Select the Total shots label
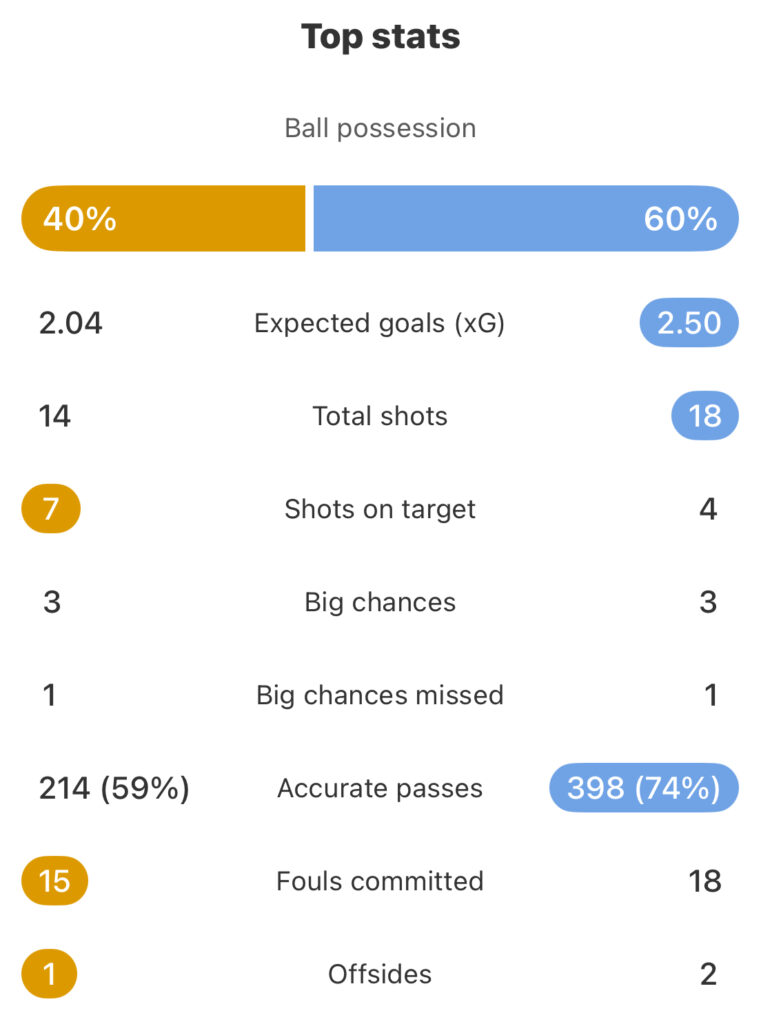The width and height of the screenshot is (761, 1024). click(x=380, y=416)
